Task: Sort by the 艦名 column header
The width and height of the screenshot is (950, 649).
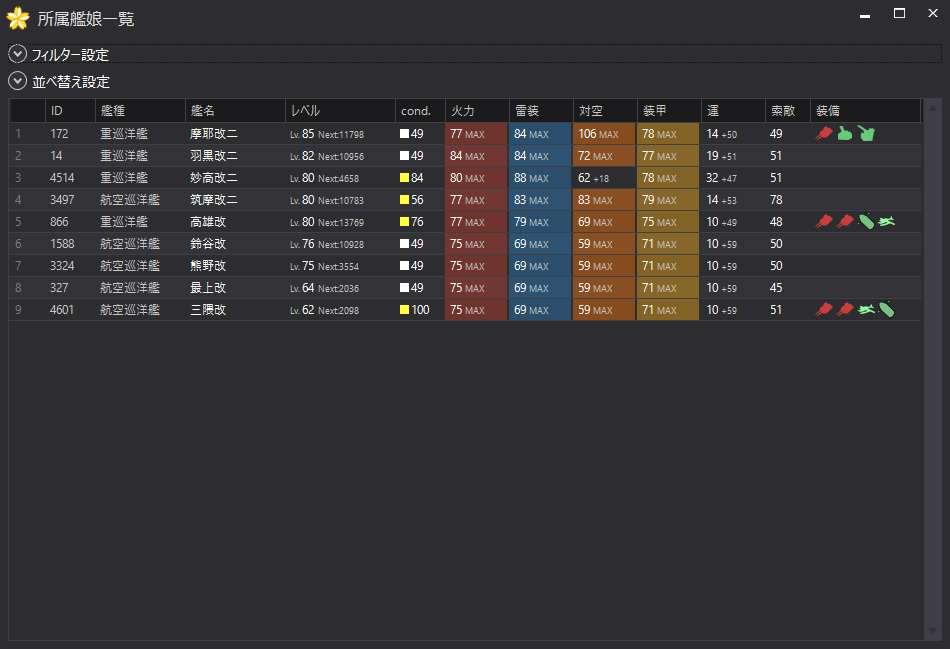Action: point(235,110)
